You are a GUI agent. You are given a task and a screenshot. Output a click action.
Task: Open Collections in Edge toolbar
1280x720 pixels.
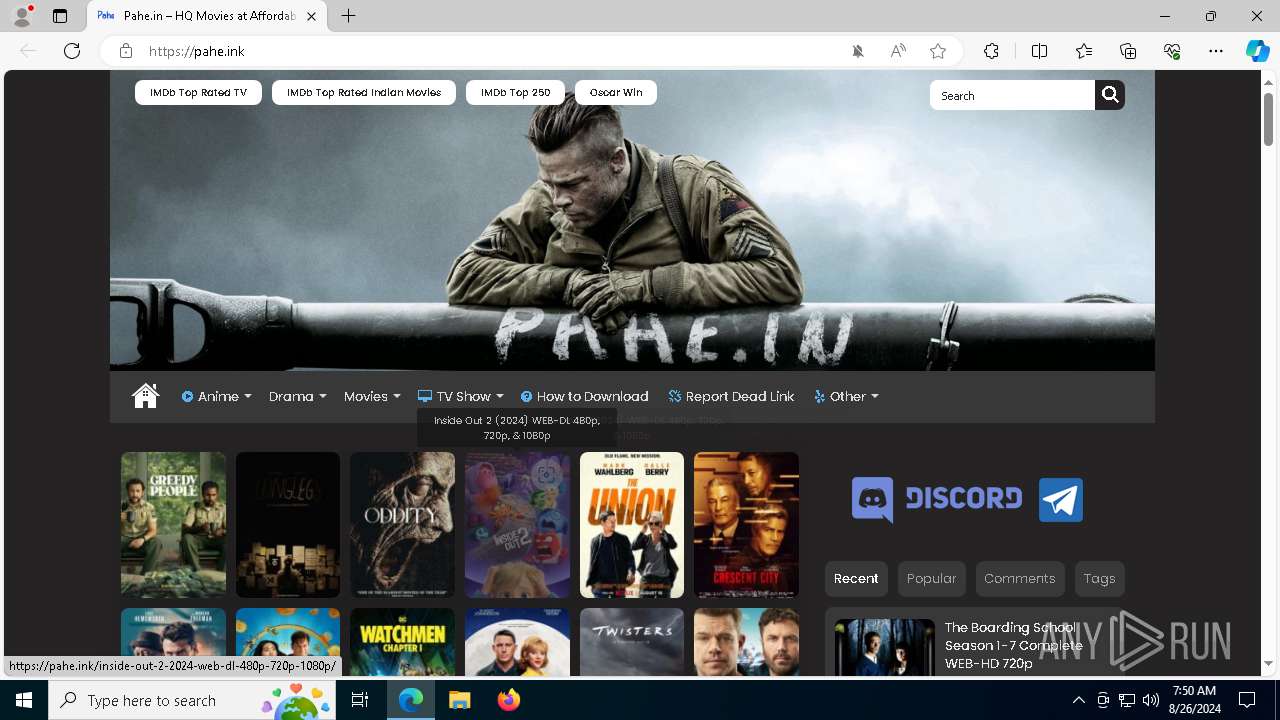(1128, 51)
